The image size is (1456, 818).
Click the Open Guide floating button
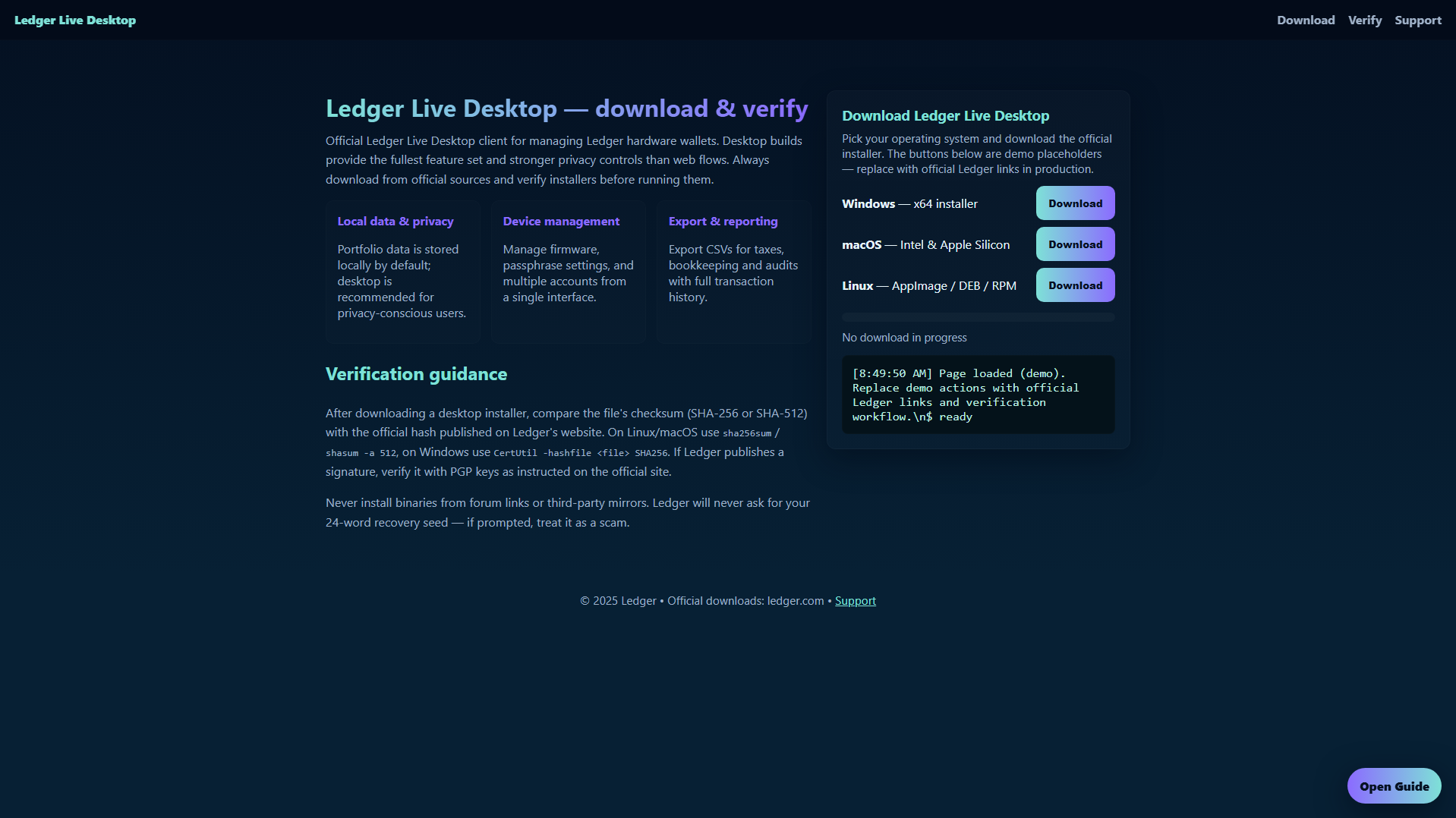click(1394, 786)
